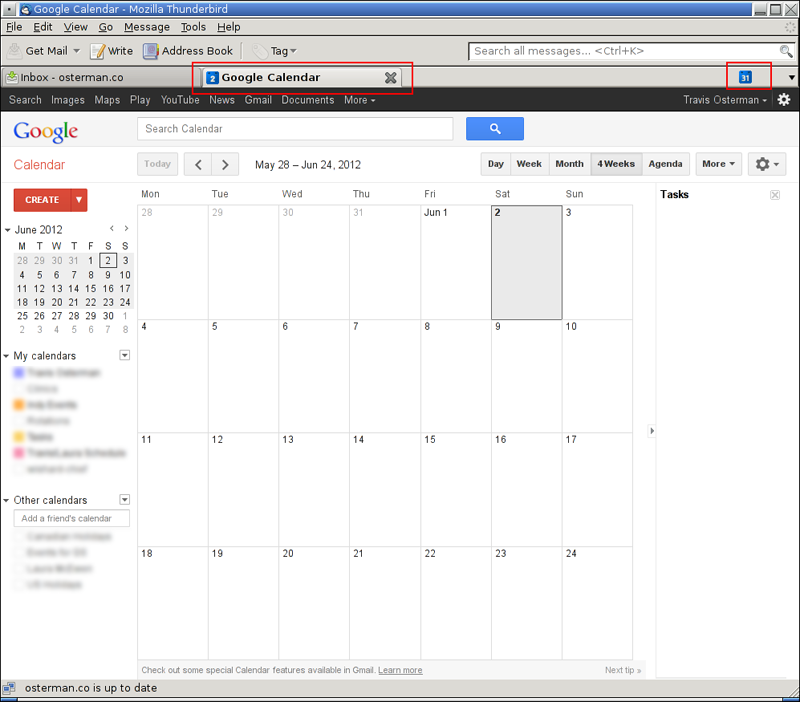Click into the Search Calendar field
800x702 pixels.
point(295,129)
